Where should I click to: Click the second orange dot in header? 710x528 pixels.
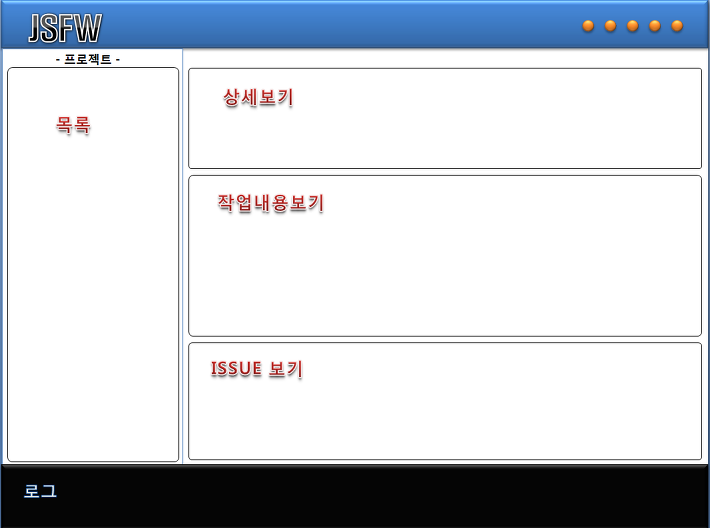[610, 26]
